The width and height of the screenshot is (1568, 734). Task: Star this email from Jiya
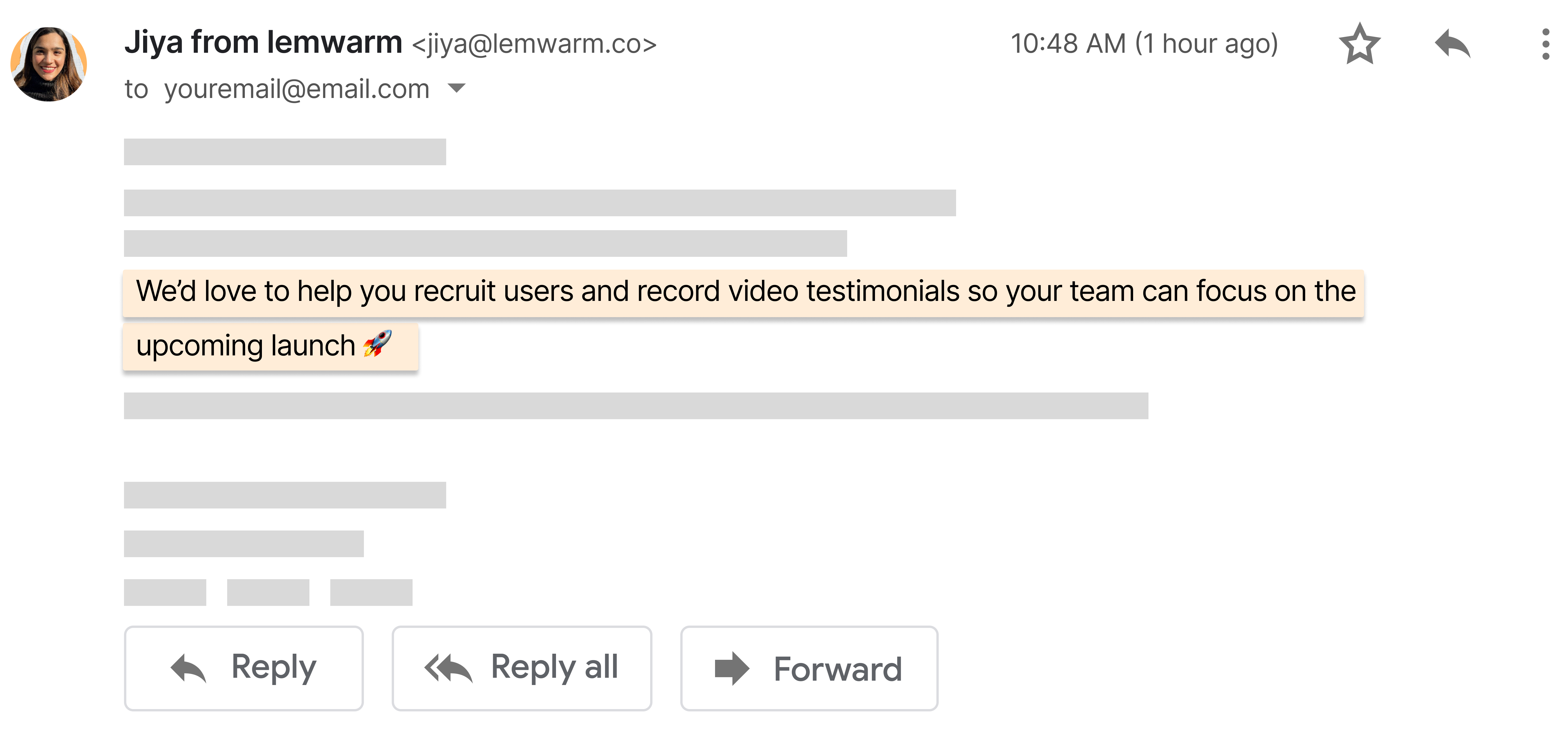(1359, 44)
